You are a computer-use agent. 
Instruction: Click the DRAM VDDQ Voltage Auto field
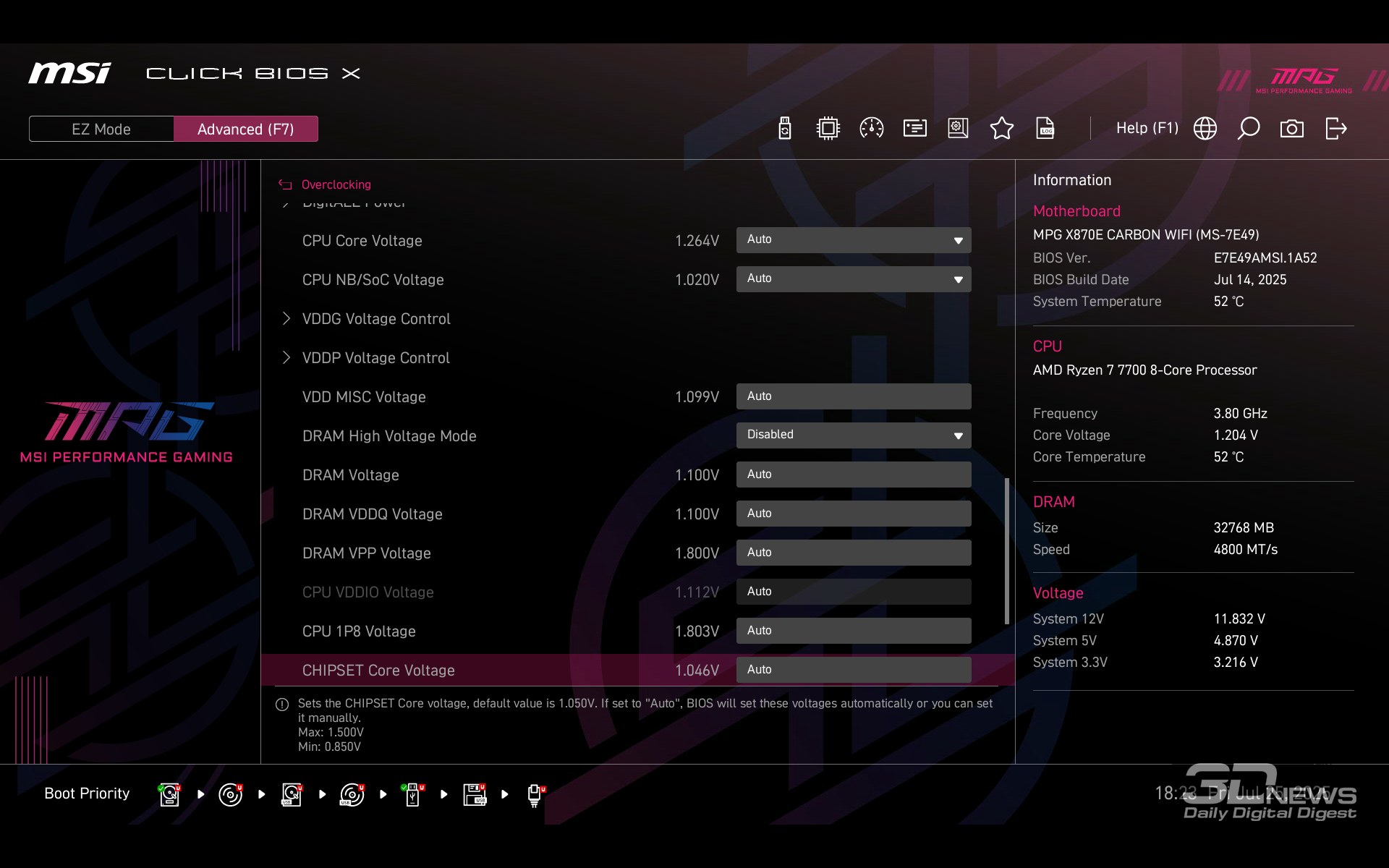[x=854, y=514]
